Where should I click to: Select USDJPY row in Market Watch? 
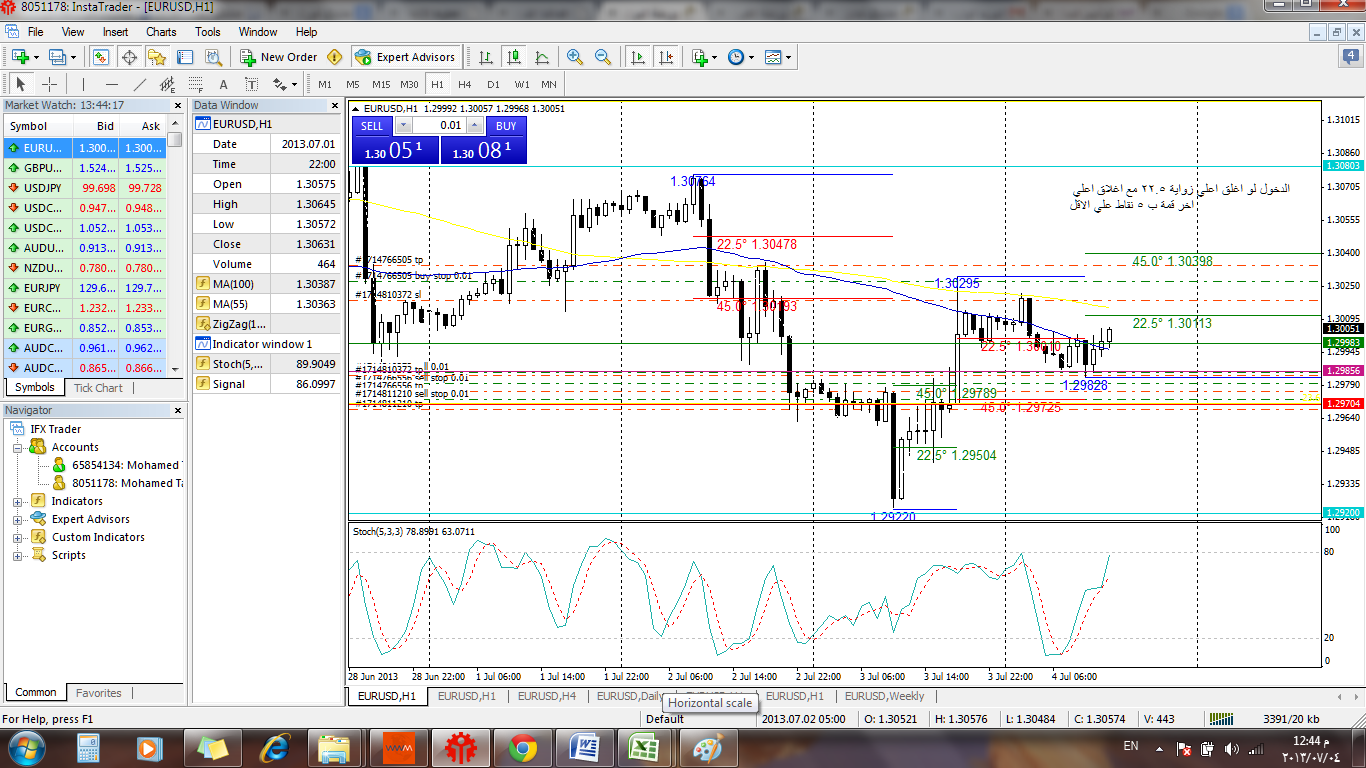click(85, 187)
